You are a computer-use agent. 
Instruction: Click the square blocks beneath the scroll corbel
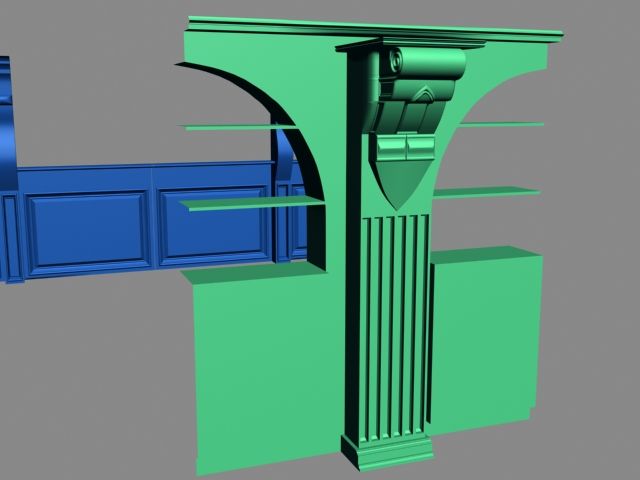406,148
